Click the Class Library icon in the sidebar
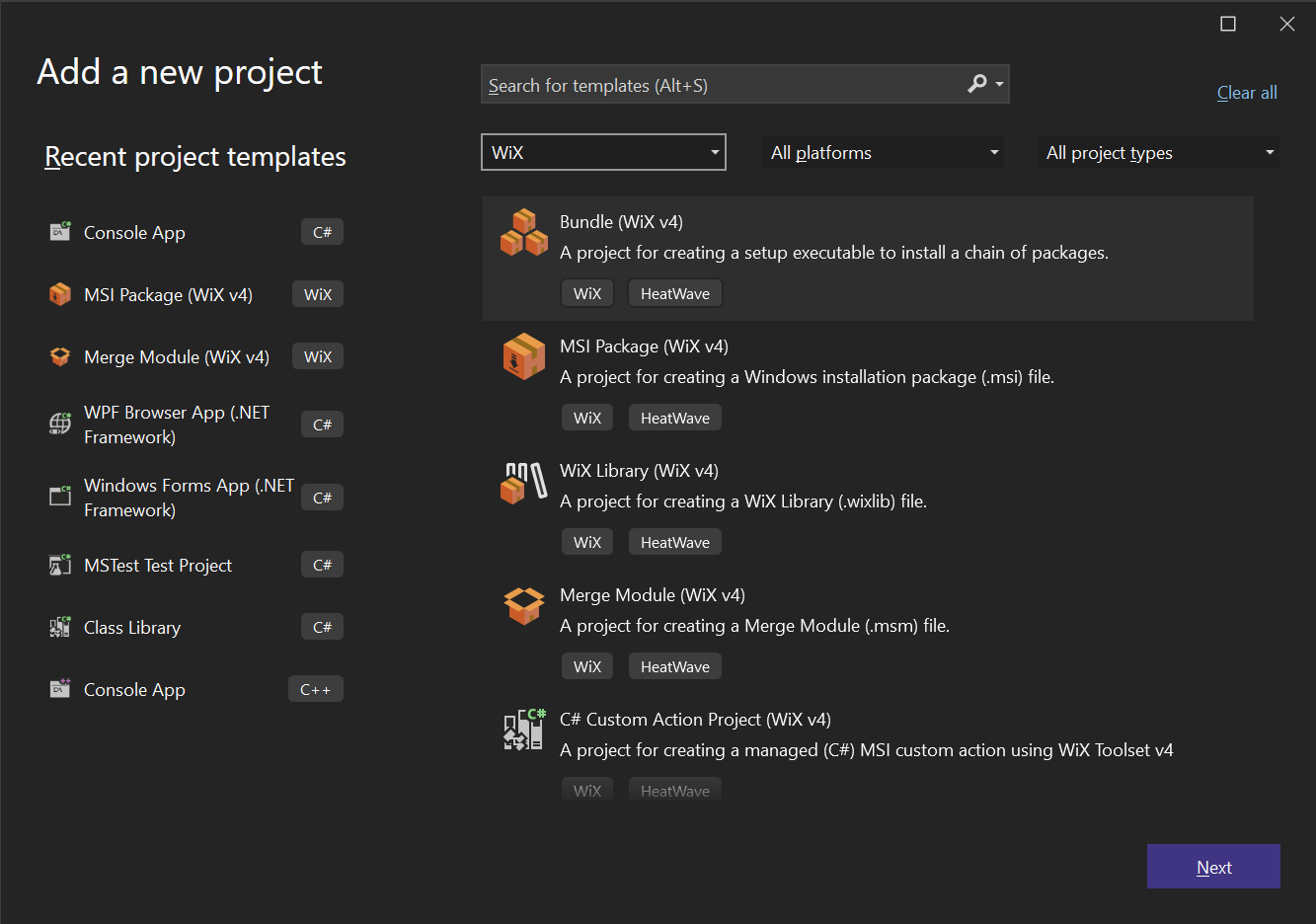The width and height of the screenshot is (1316, 924). tap(59, 626)
